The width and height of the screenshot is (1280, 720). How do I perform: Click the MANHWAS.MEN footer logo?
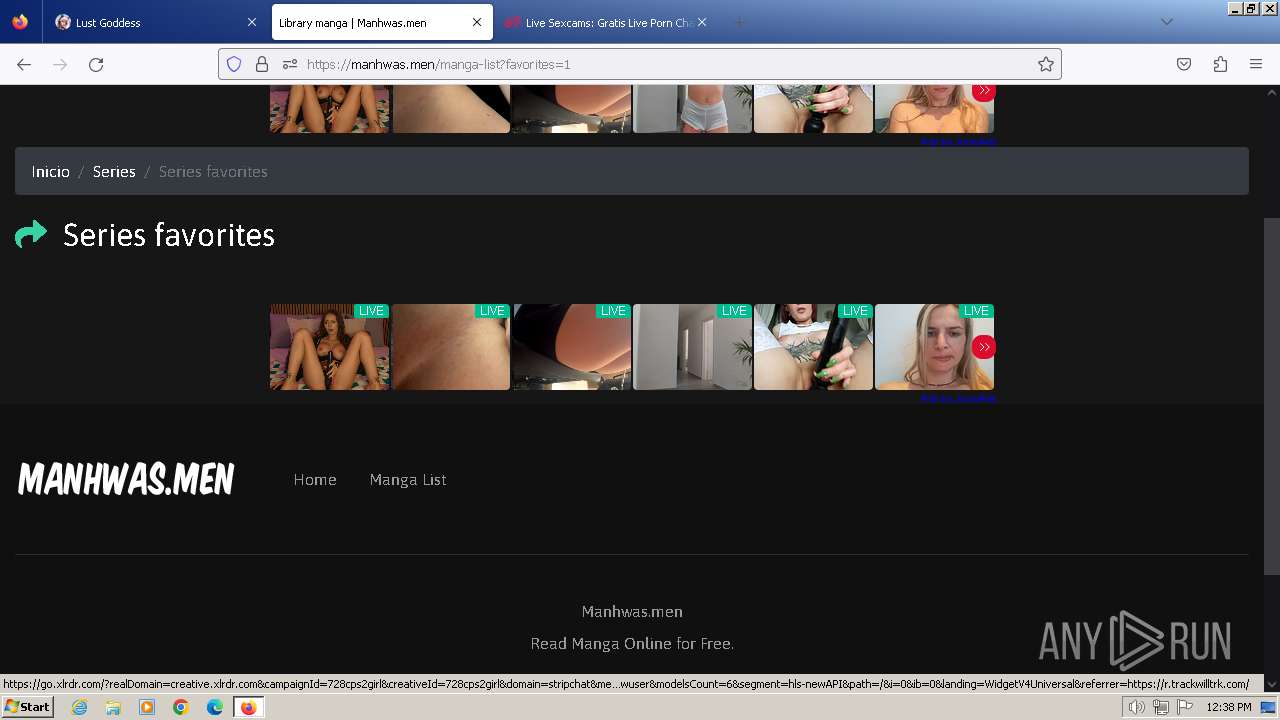coord(126,479)
